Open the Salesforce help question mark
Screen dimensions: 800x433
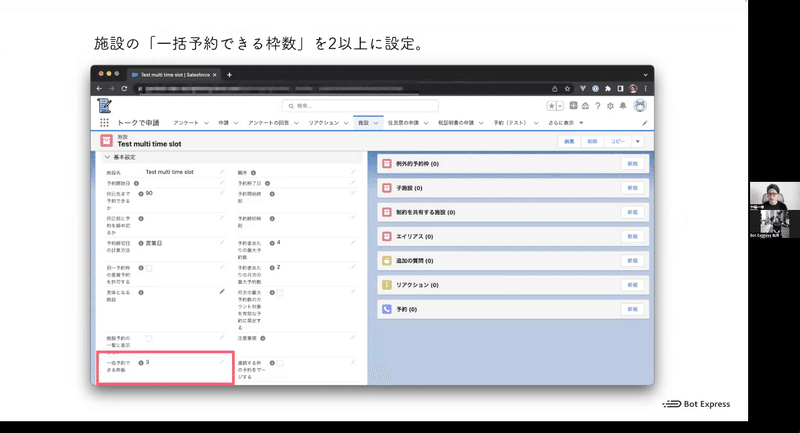pyautogui.click(x=597, y=106)
